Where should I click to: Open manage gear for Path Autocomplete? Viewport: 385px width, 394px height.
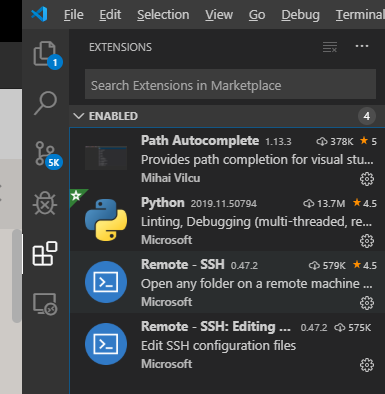(367, 179)
